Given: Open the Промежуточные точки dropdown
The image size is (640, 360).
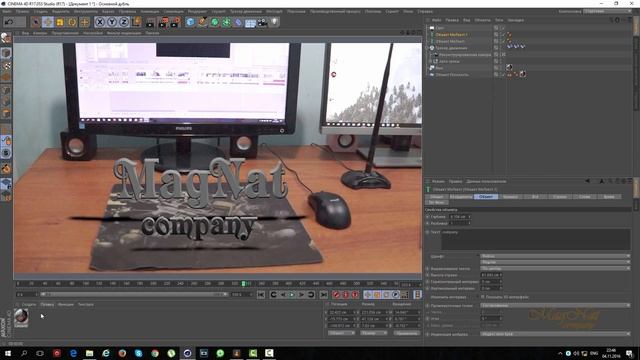Looking at the screenshot, I should [x=555, y=305].
